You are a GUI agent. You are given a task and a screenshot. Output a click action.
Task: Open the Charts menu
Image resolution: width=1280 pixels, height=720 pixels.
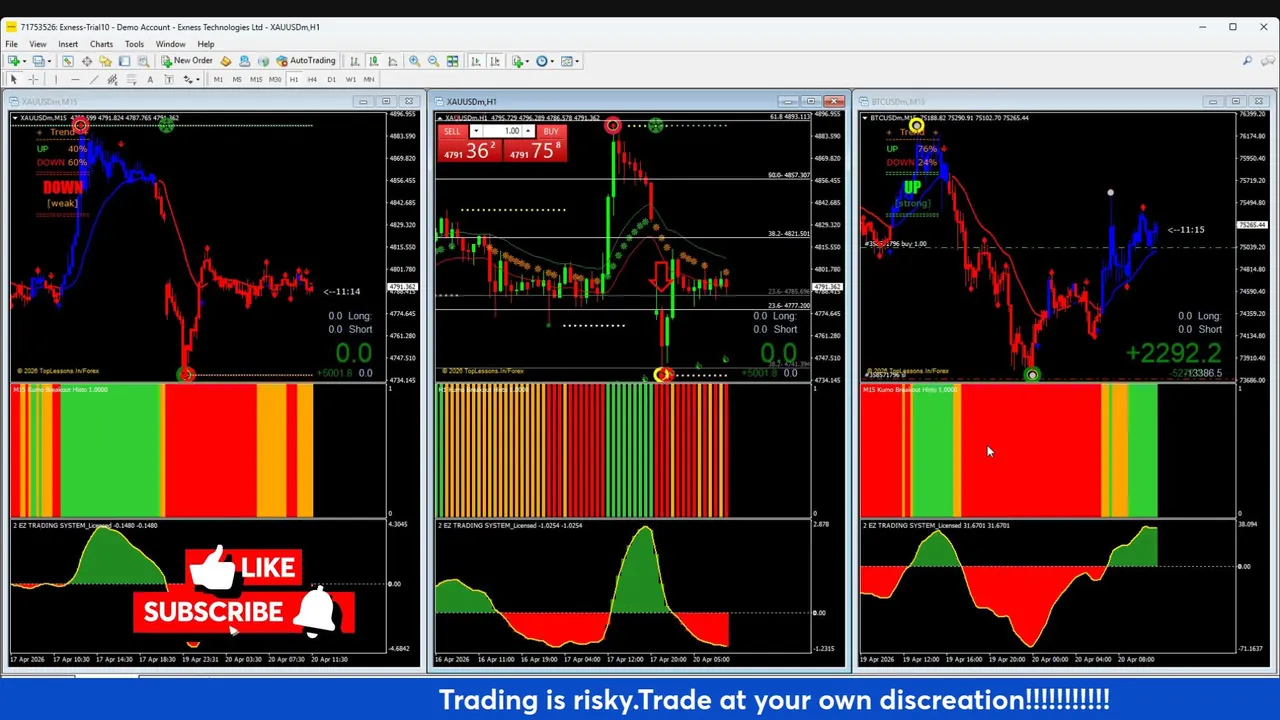tap(101, 44)
